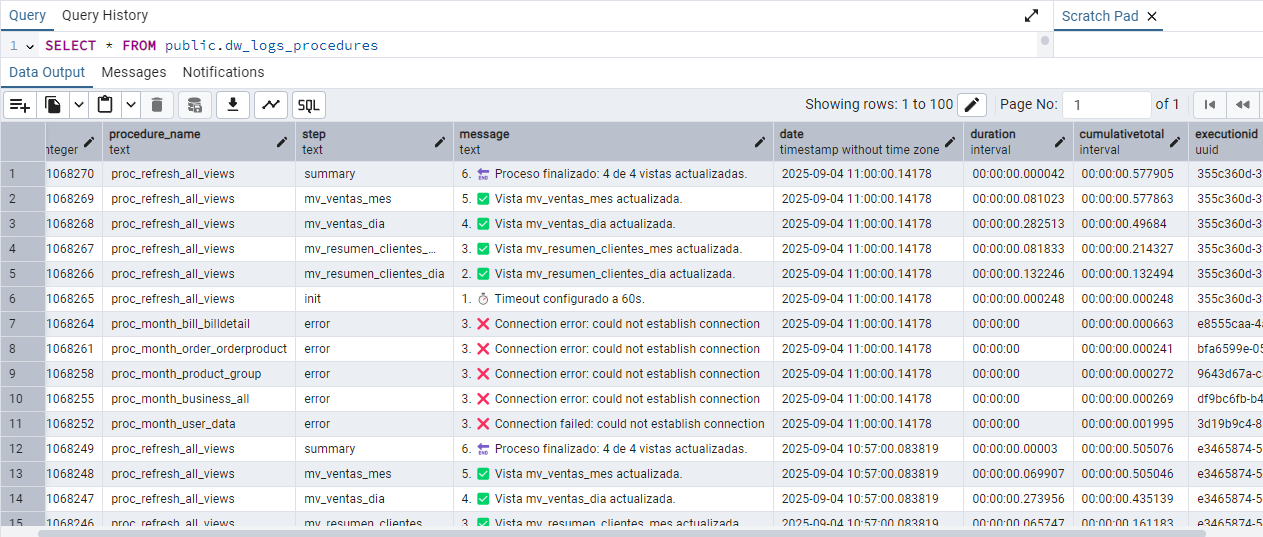Viewport: 1263px width, 537px height.
Task: Click the Page No input field
Action: 1106,105
